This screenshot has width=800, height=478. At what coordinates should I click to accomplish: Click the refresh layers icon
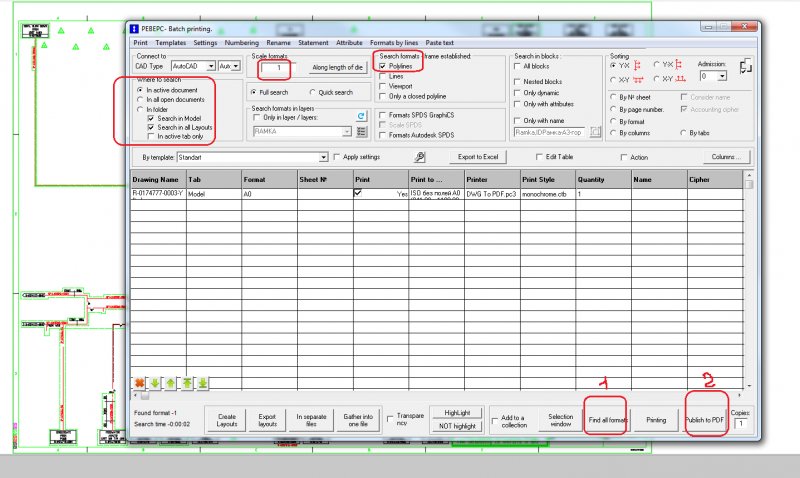click(x=361, y=116)
